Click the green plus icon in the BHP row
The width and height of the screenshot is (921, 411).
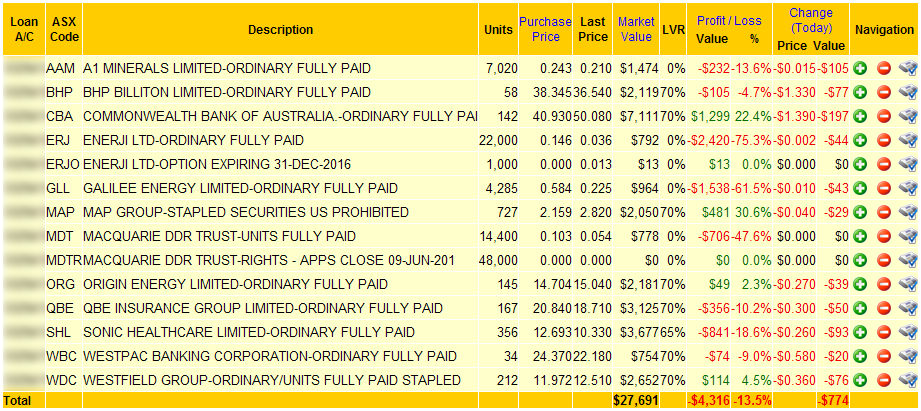click(x=861, y=93)
